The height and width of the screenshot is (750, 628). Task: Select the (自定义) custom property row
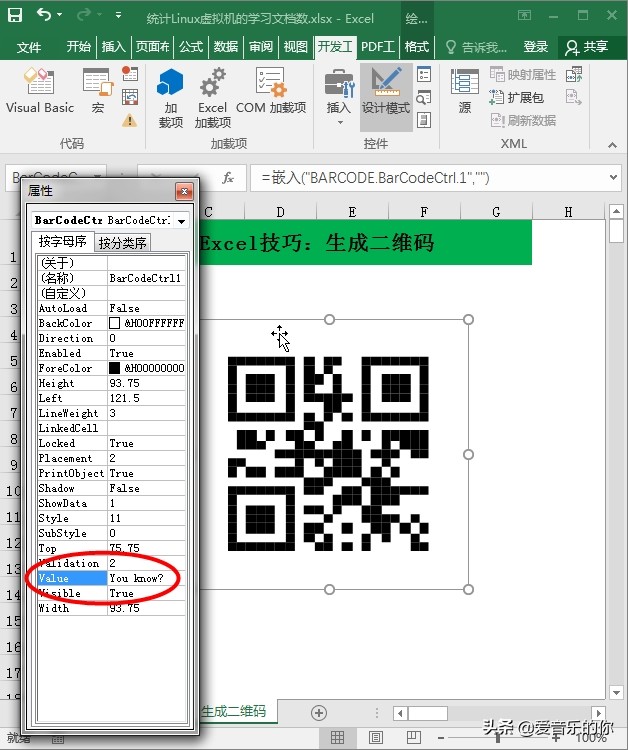tap(111, 293)
